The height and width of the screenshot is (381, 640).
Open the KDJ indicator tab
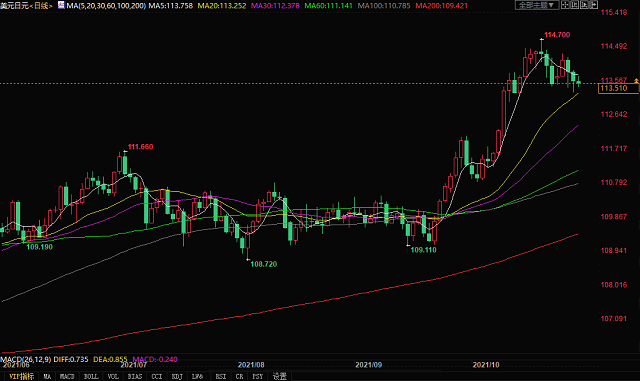tap(177, 377)
